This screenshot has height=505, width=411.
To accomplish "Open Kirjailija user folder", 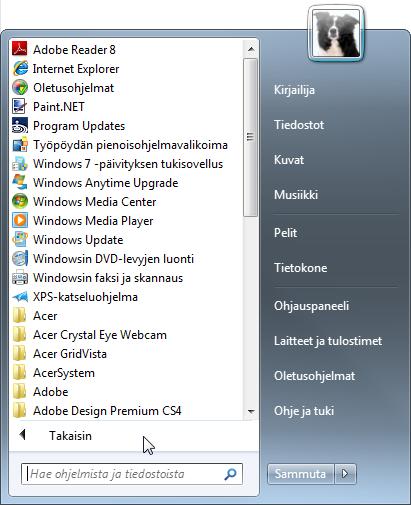I will point(294,90).
